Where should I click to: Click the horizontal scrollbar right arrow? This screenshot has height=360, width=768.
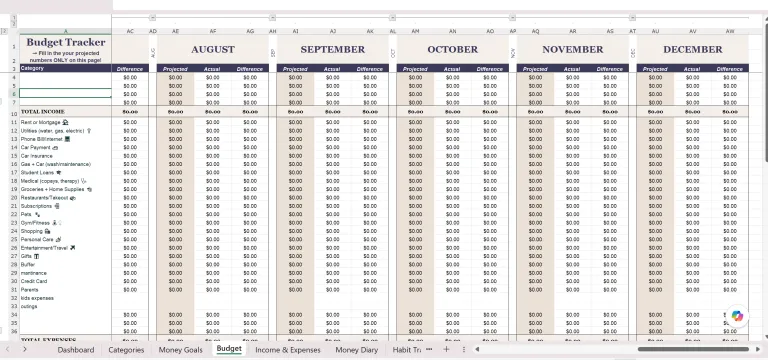(758, 349)
